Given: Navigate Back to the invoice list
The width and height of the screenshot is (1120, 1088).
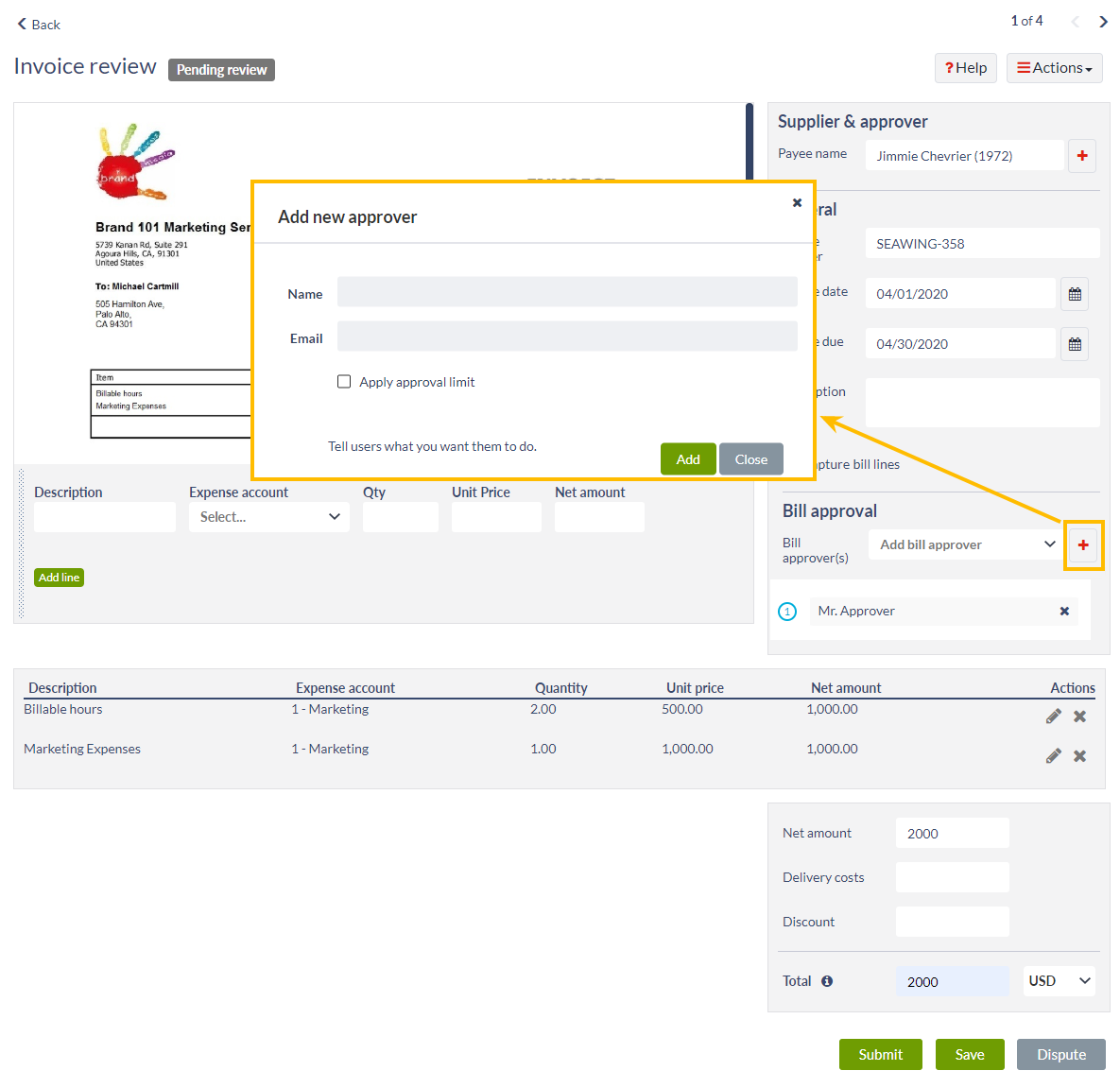Looking at the screenshot, I should click(x=38, y=24).
